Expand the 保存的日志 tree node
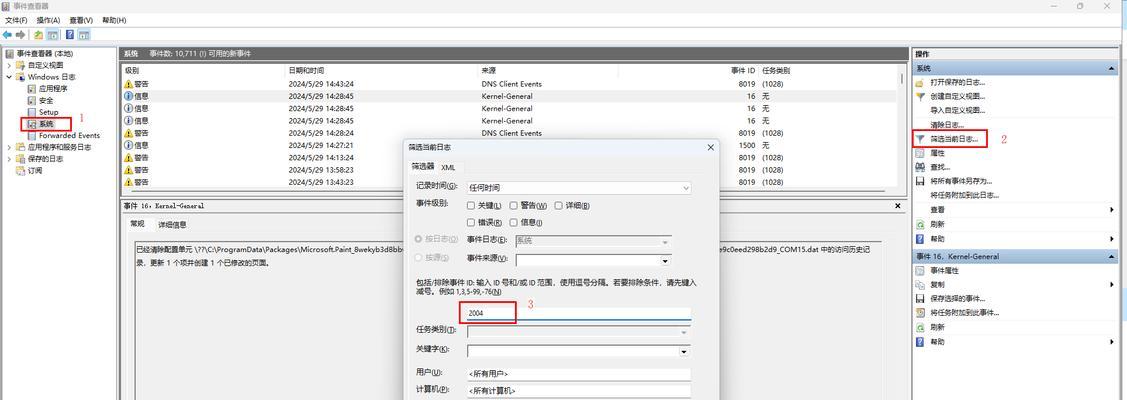The image size is (1127, 400). [x=9, y=159]
